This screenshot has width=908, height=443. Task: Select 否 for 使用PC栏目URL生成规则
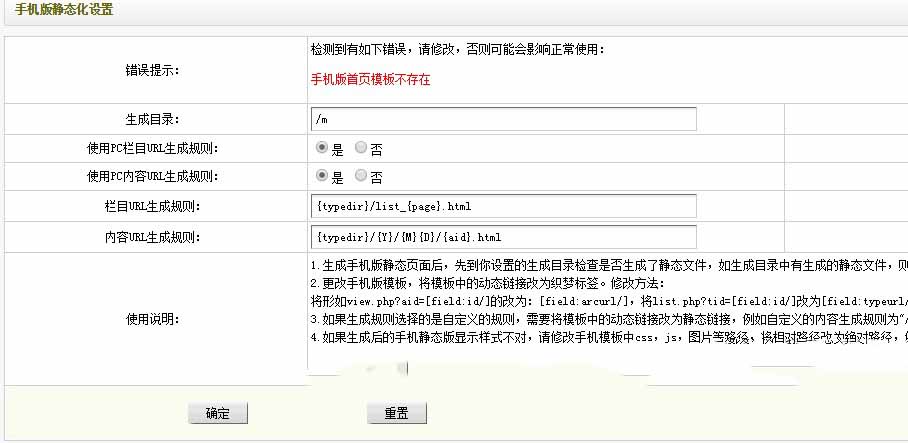pos(361,148)
